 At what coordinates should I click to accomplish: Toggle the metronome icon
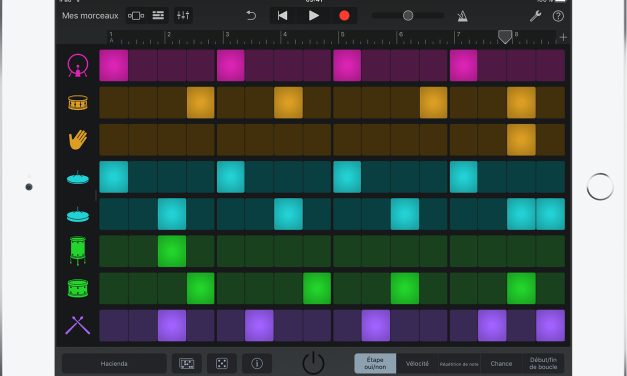[x=462, y=16]
